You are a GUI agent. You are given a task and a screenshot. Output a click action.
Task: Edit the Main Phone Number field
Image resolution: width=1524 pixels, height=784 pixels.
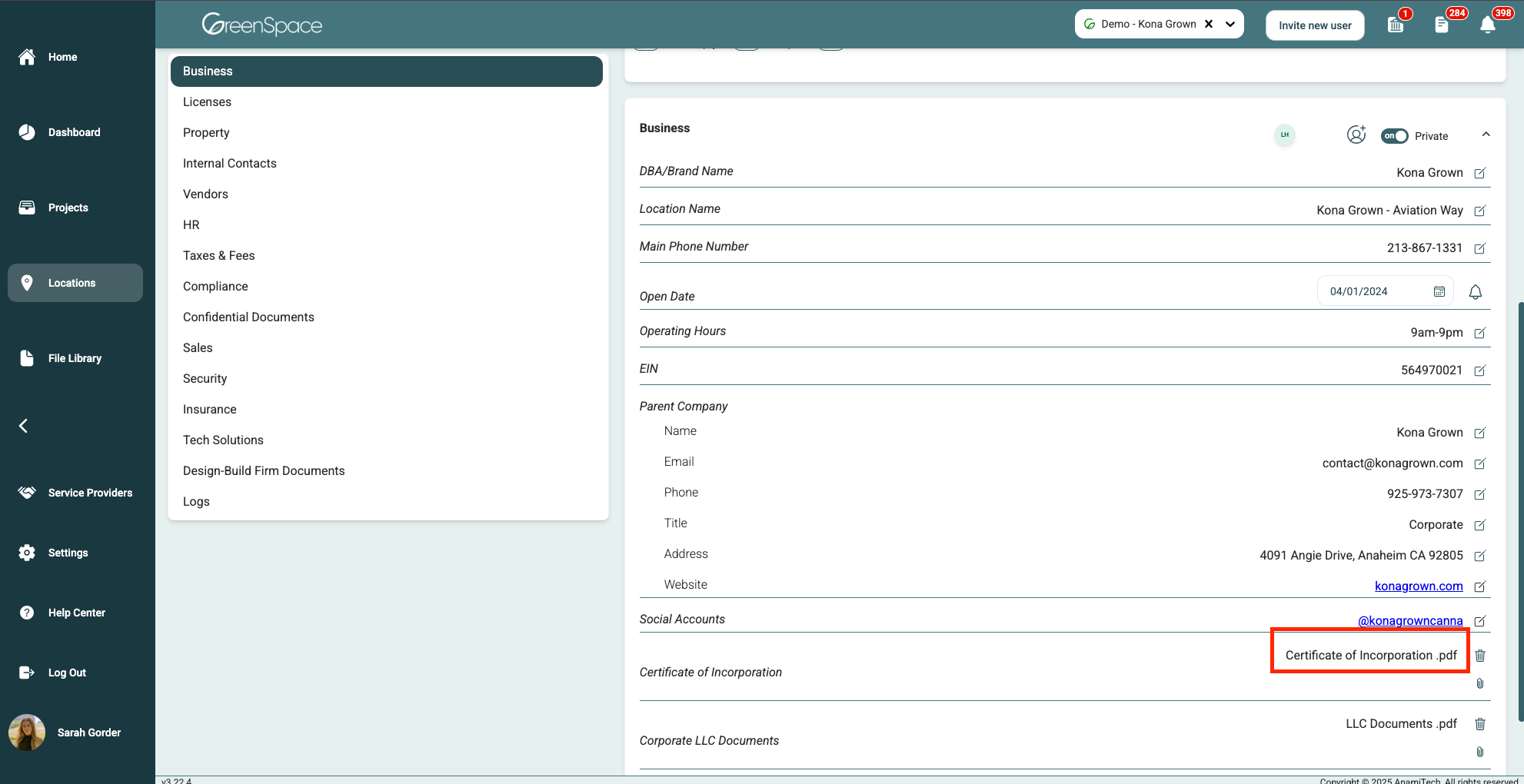(x=1480, y=248)
